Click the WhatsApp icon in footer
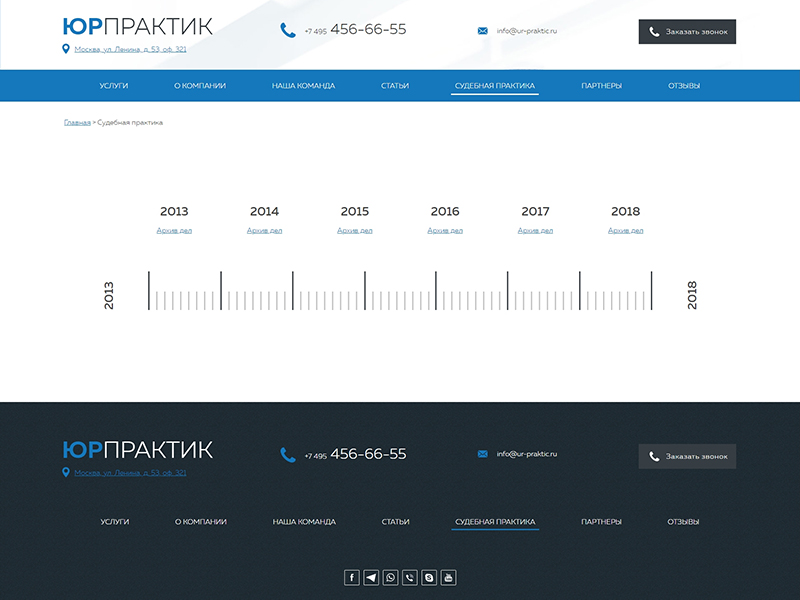The height and width of the screenshot is (600, 800). 390,577
